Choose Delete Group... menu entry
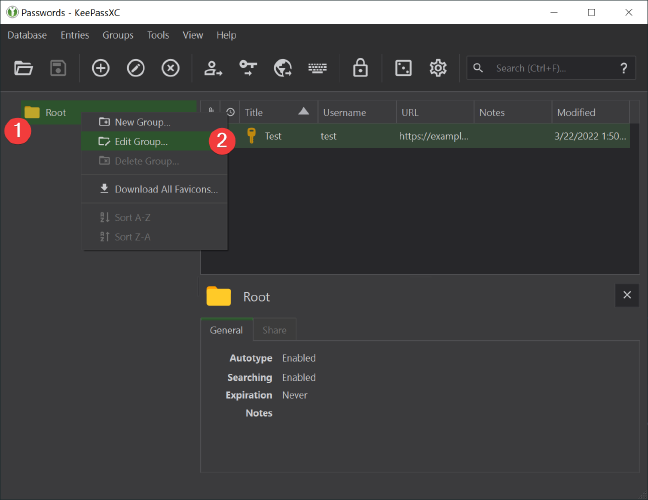This screenshot has width=648, height=500. tap(155, 161)
